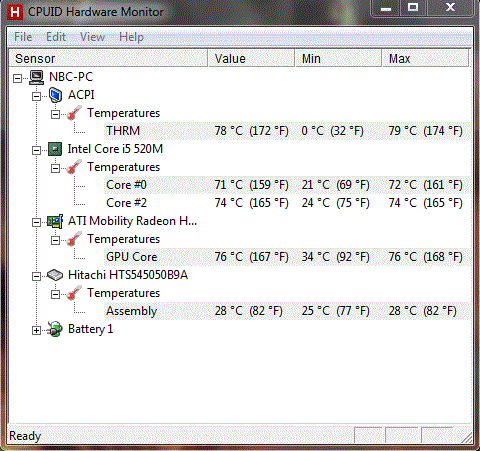The height and width of the screenshot is (451, 480).
Task: Select the ATI Mobility Radeon H... label
Action: pyautogui.click(x=132, y=221)
